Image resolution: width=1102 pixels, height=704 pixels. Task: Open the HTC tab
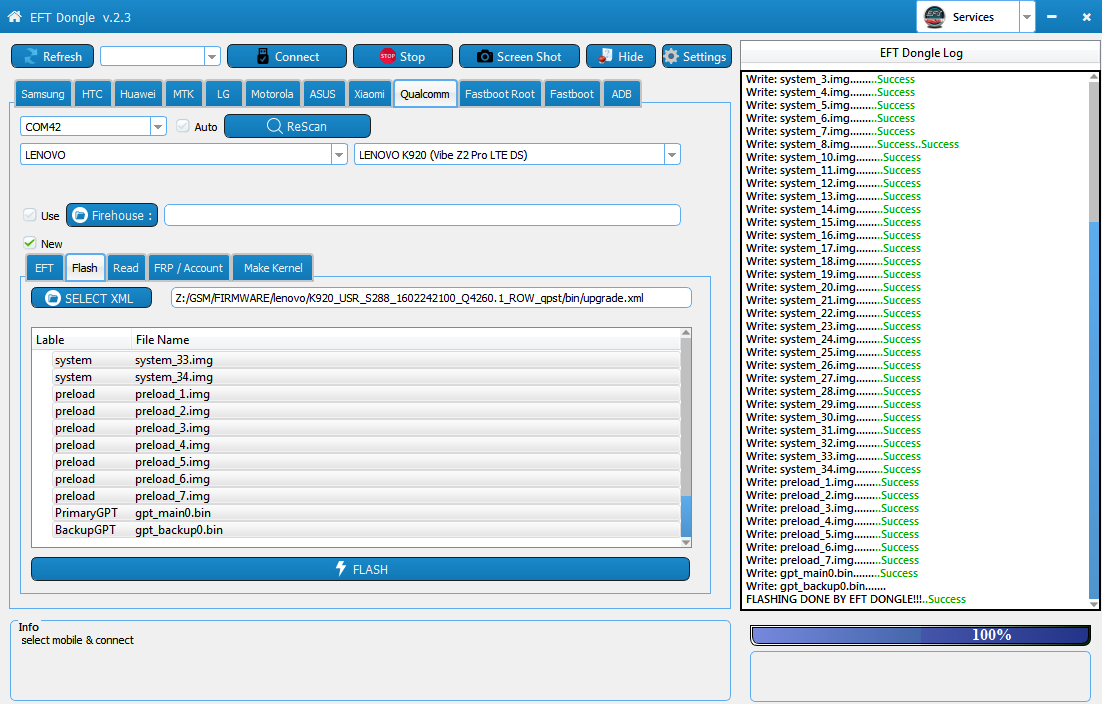(91, 93)
